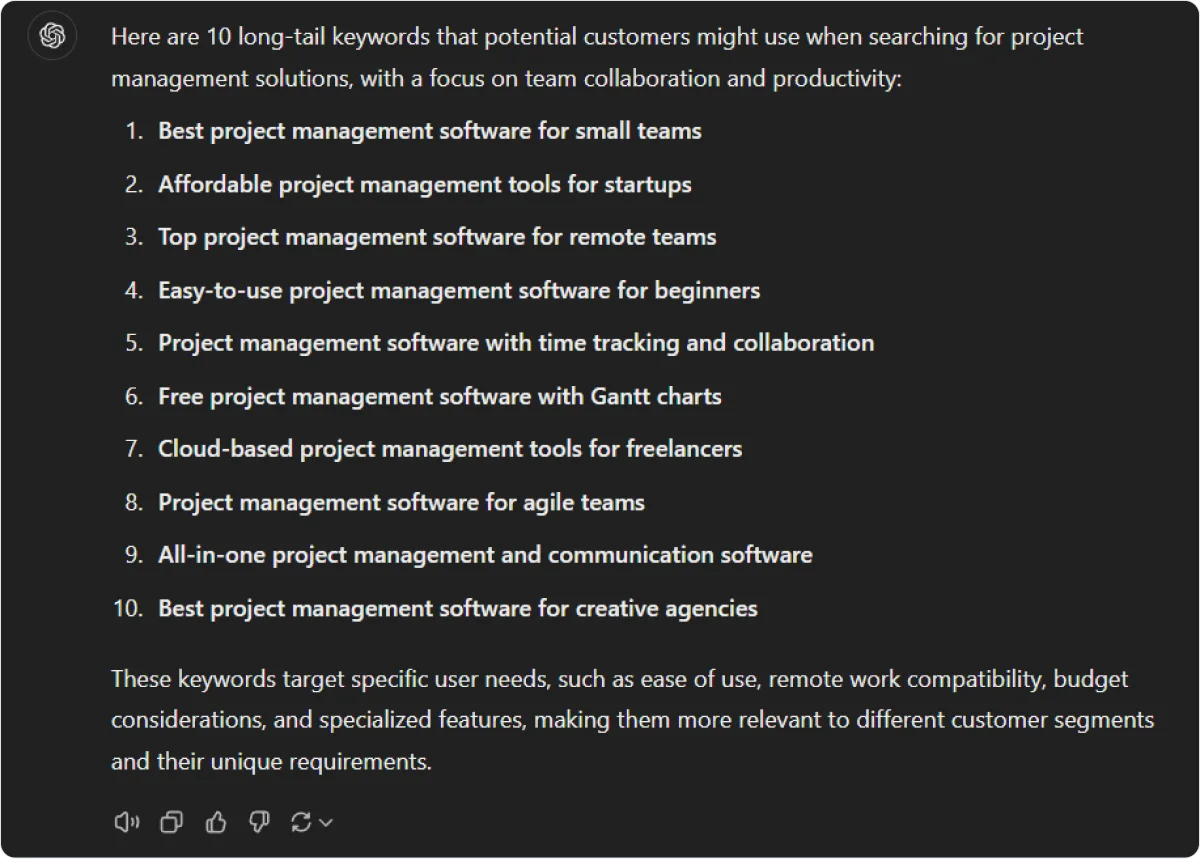Click the list number 10 marker
This screenshot has width=1200, height=859.
tap(128, 608)
